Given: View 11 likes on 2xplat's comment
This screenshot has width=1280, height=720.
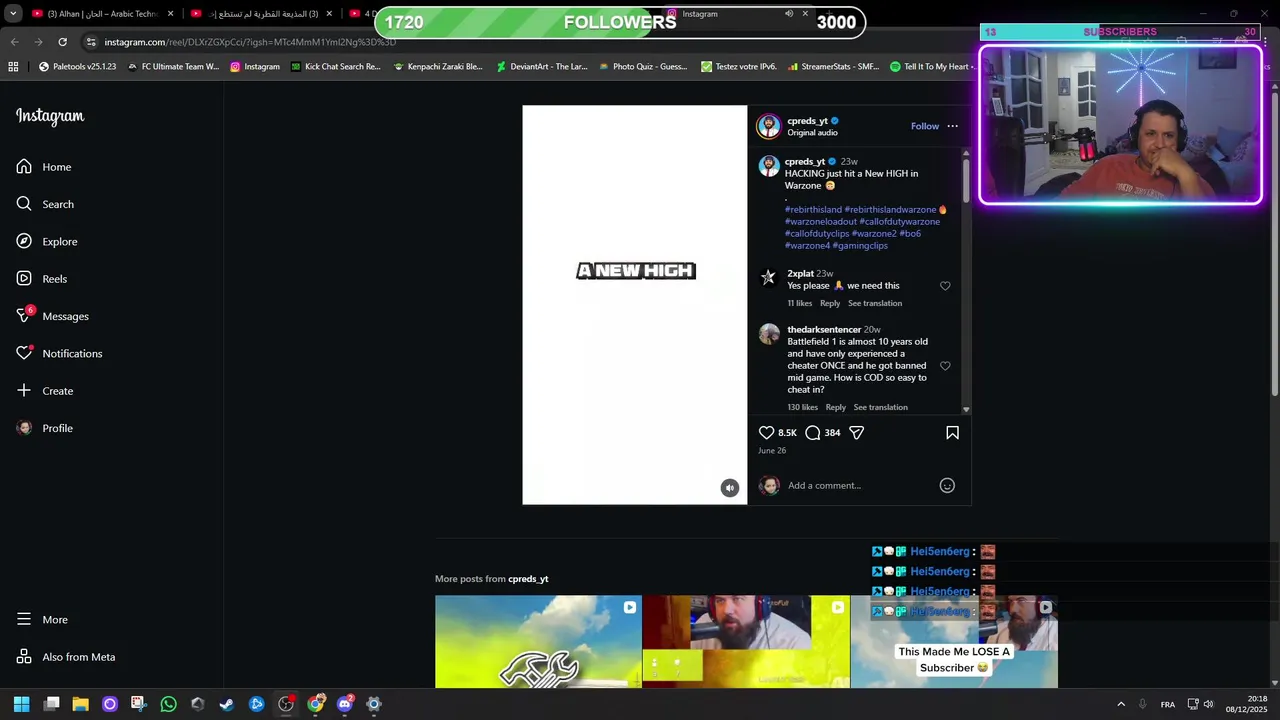Looking at the screenshot, I should [800, 303].
